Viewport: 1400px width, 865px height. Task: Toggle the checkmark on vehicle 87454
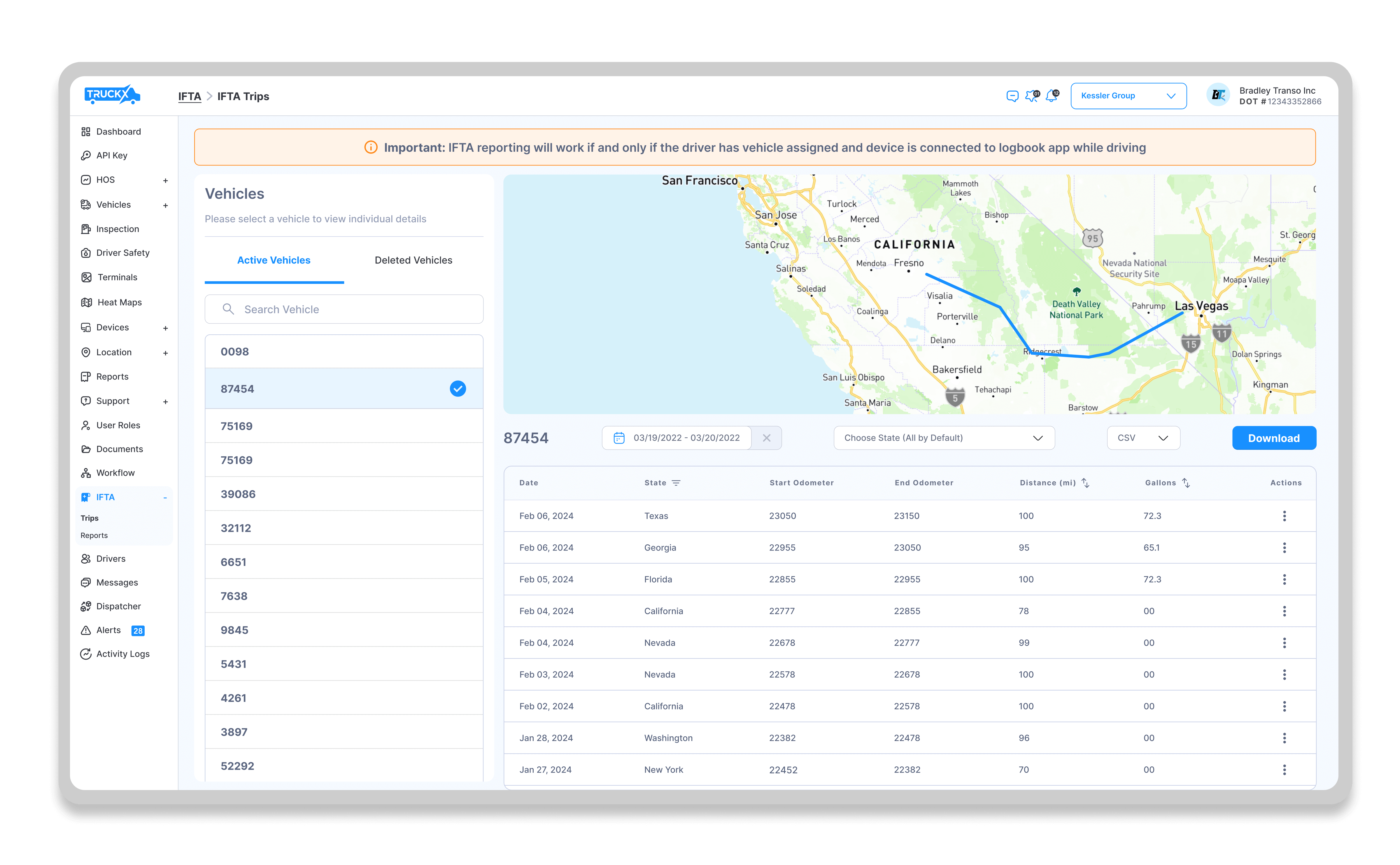tap(457, 389)
